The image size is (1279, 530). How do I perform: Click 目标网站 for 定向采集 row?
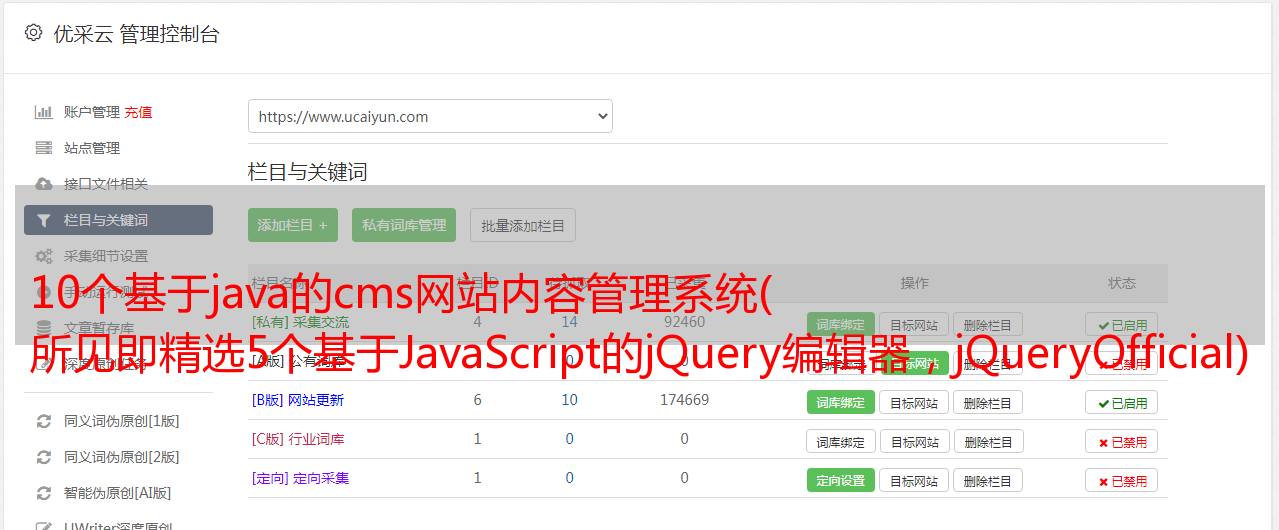914,480
